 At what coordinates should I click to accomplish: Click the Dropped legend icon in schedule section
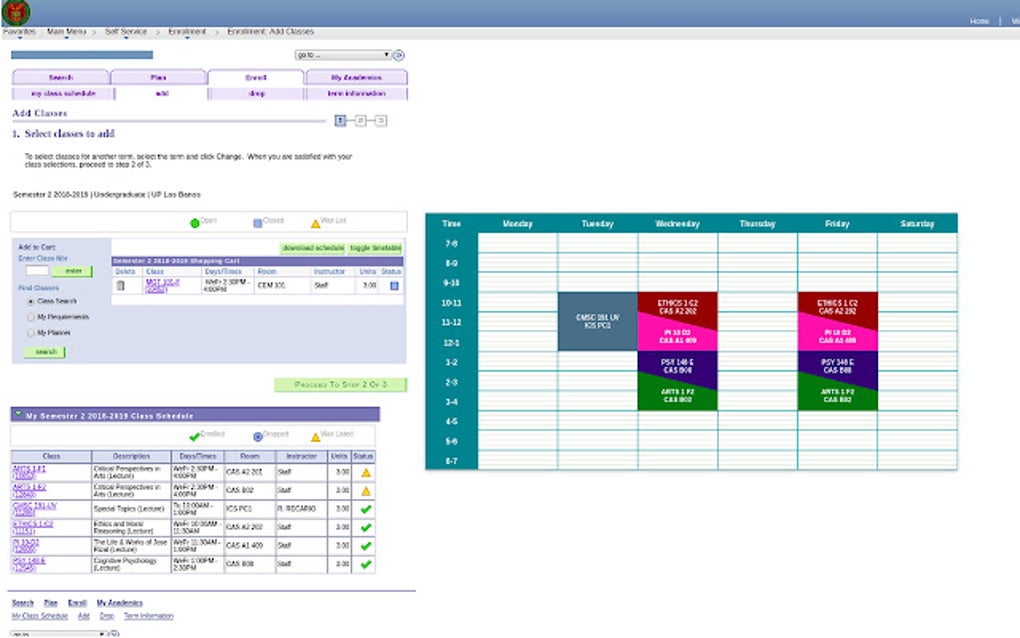click(256, 437)
